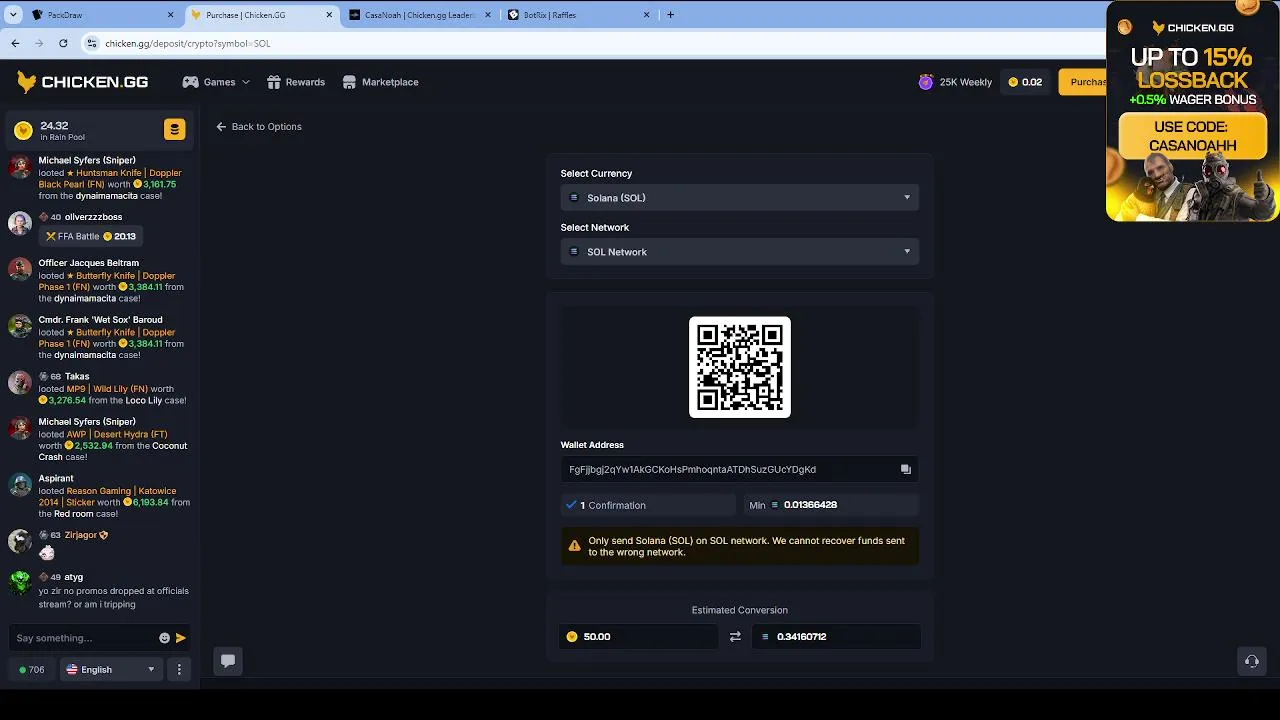The image size is (1280, 720).
Task: Click the browser back arrow
Action: (x=15, y=43)
